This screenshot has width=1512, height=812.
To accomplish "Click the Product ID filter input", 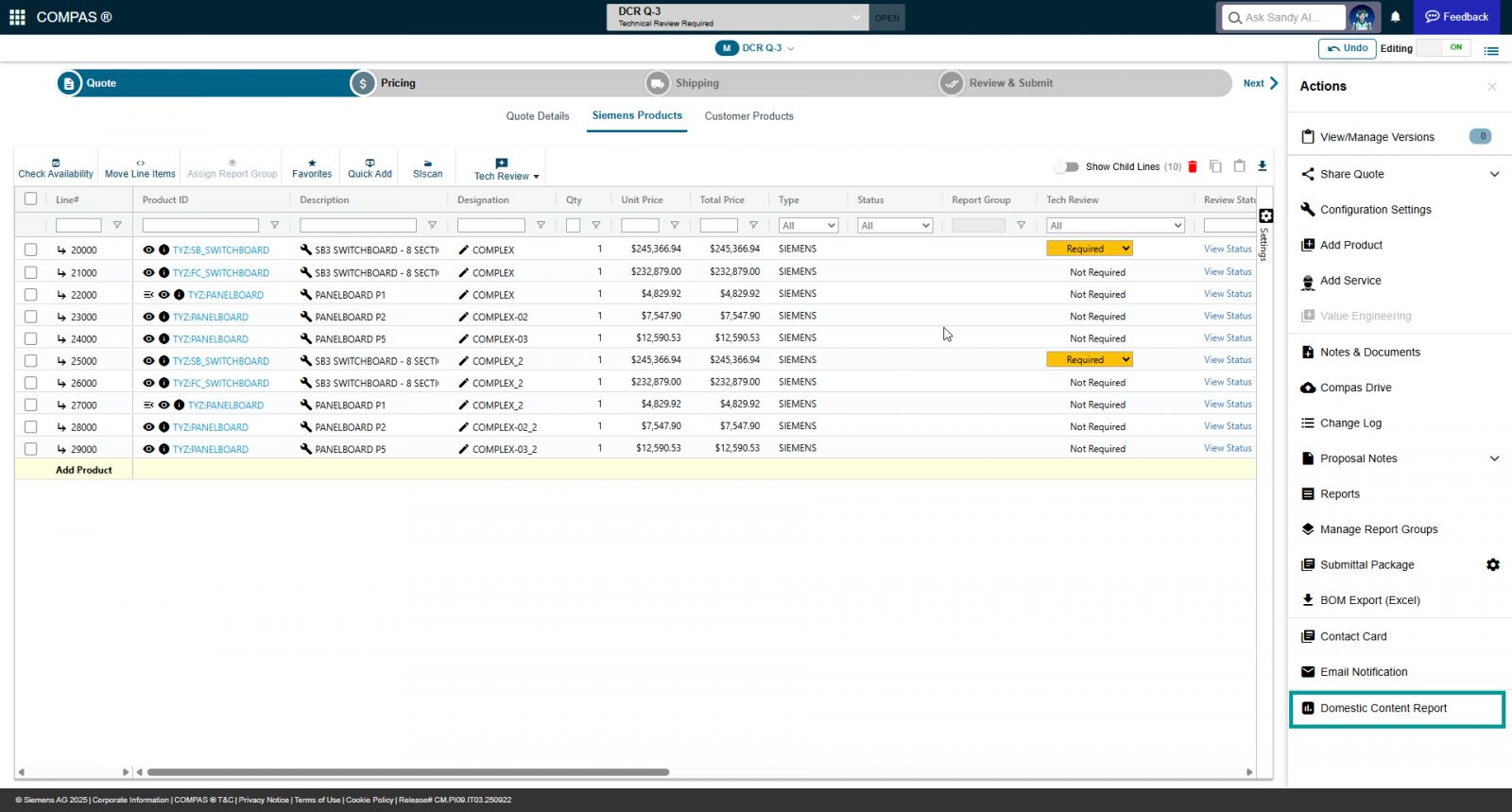I will point(200,225).
